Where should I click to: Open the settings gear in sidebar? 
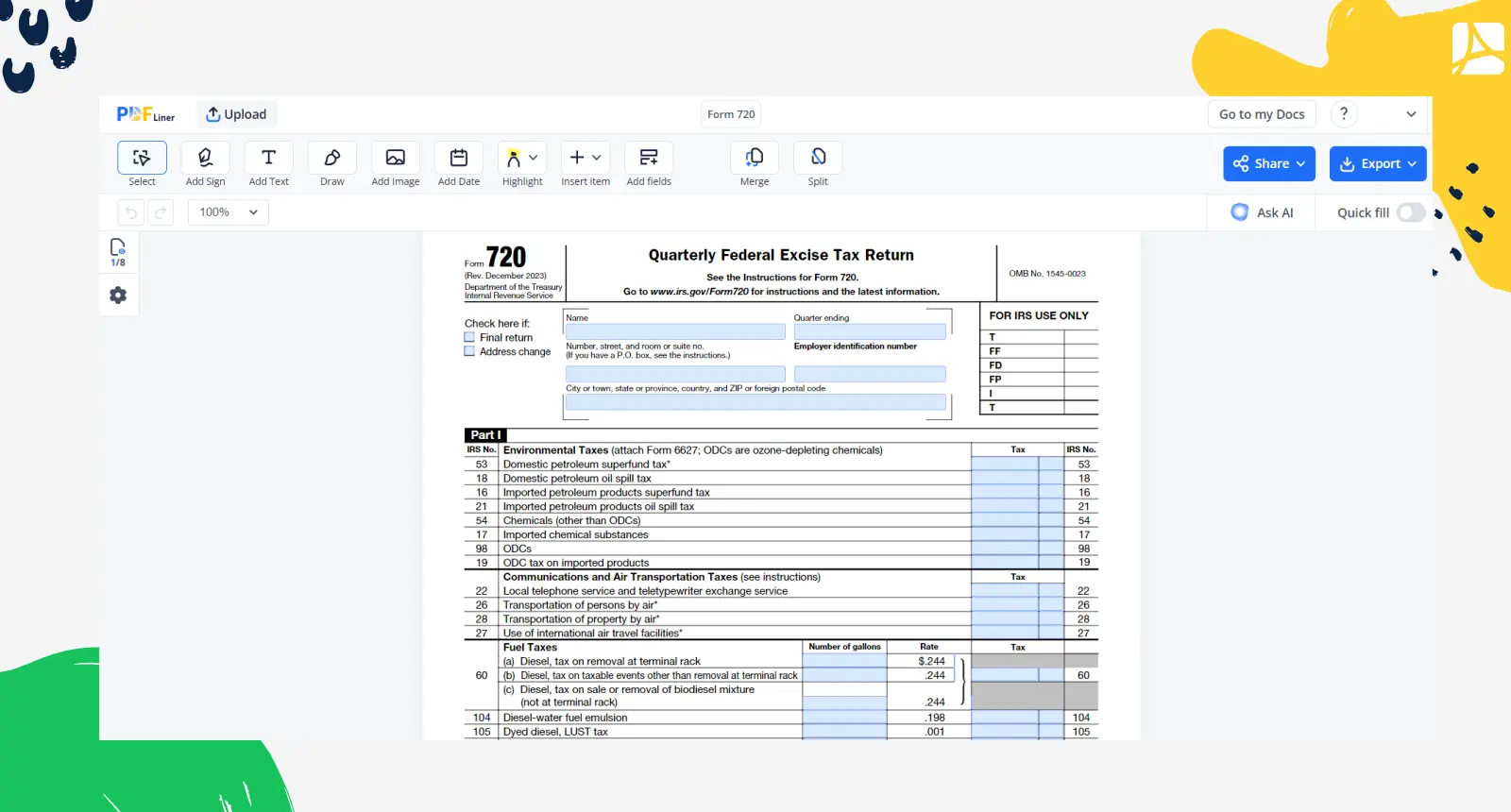118,296
